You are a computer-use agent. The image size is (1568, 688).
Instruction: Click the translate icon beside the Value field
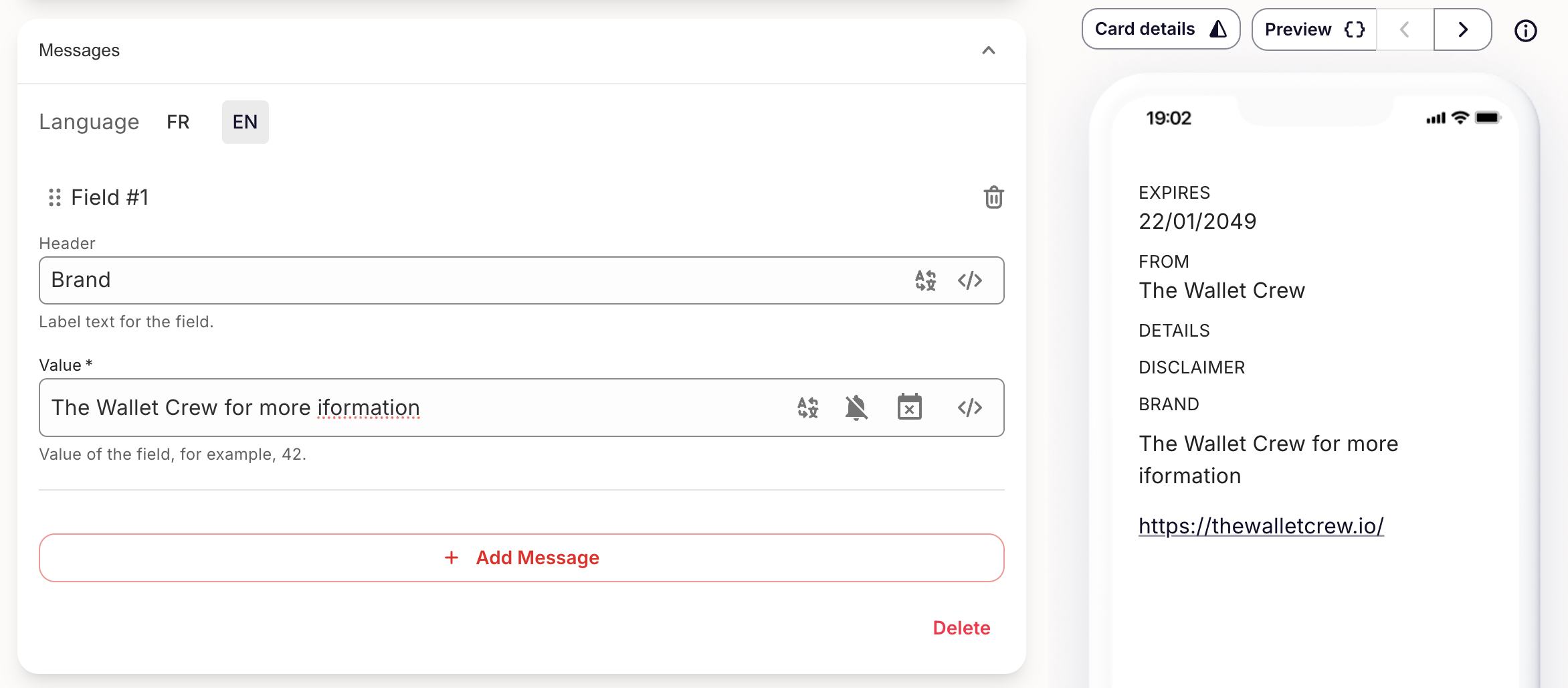click(x=807, y=407)
